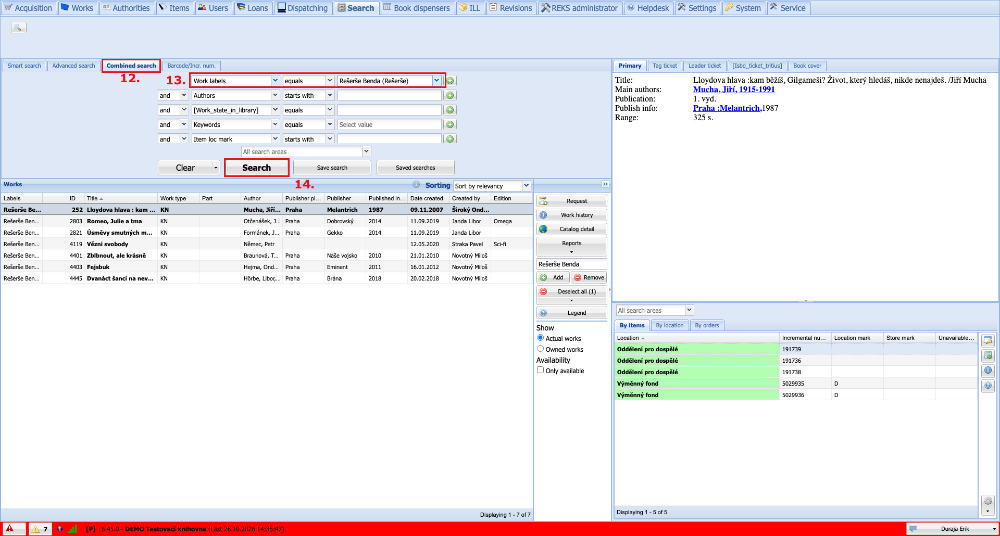
Task: Click the blue info icon in status bar
Action: point(60,529)
